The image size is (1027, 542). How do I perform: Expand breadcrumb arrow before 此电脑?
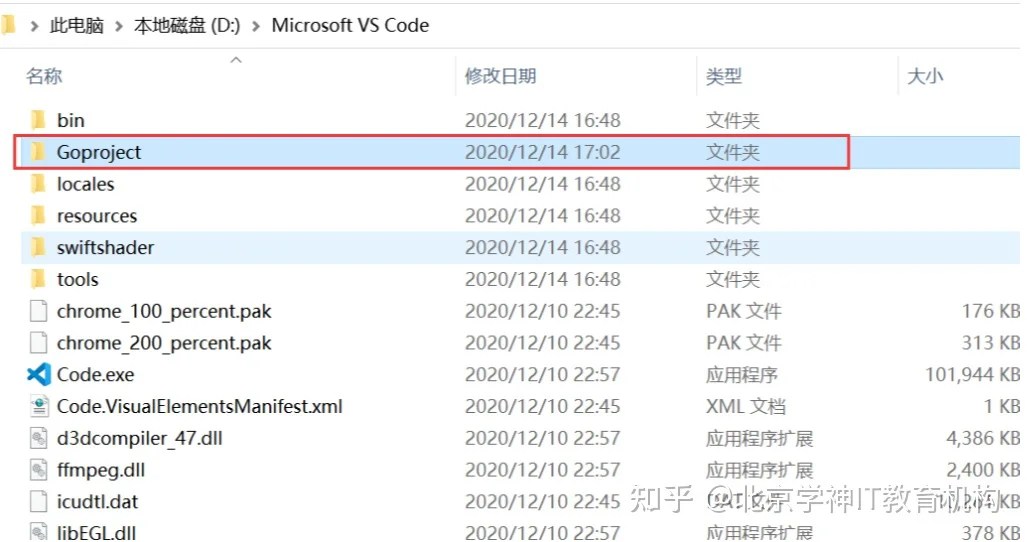point(34,26)
